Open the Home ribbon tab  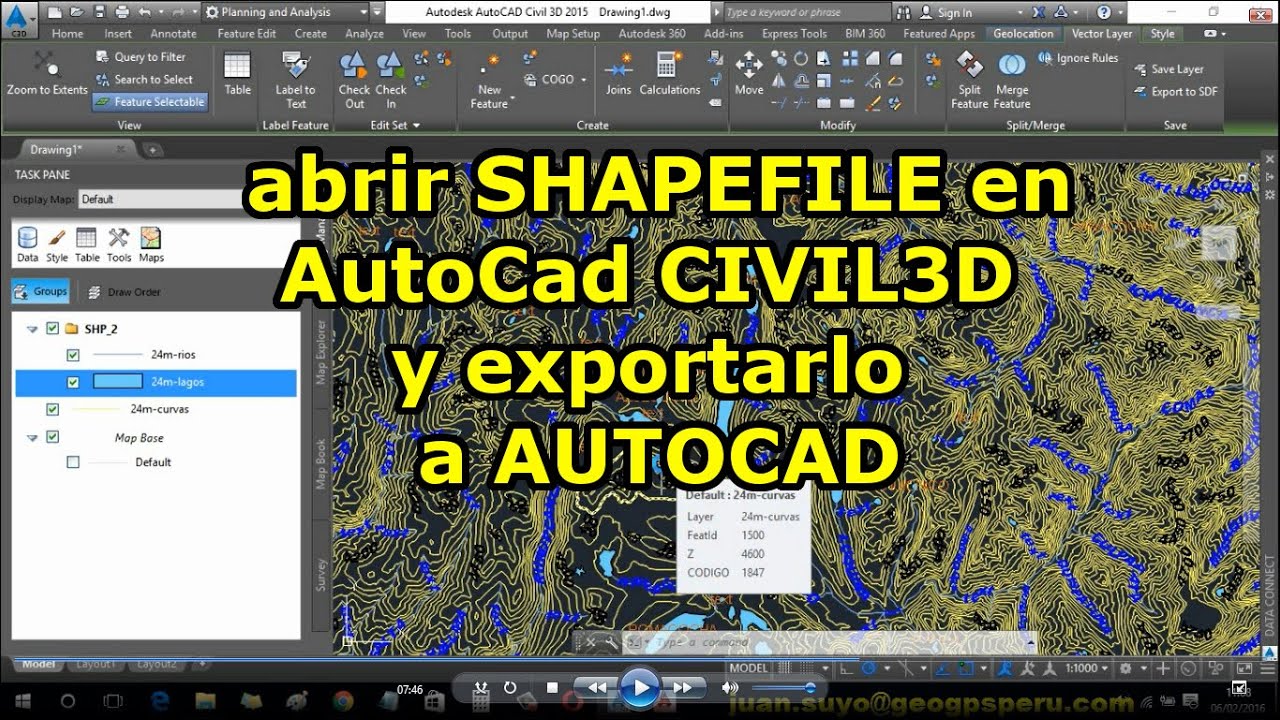pos(67,33)
